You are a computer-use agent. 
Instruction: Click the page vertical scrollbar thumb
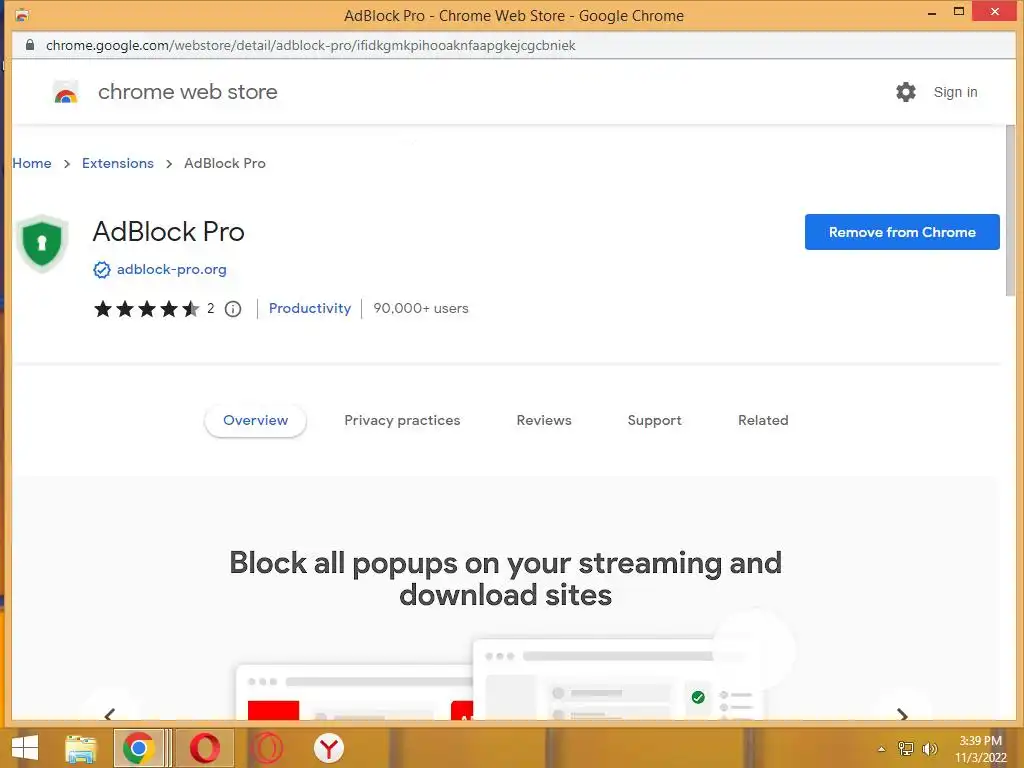coord(1010,210)
